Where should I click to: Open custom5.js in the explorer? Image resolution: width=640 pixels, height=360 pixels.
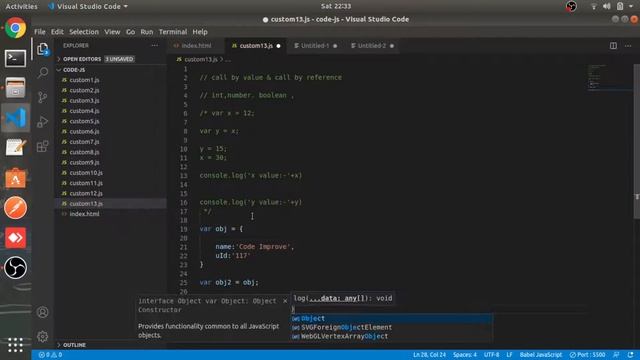point(84,121)
